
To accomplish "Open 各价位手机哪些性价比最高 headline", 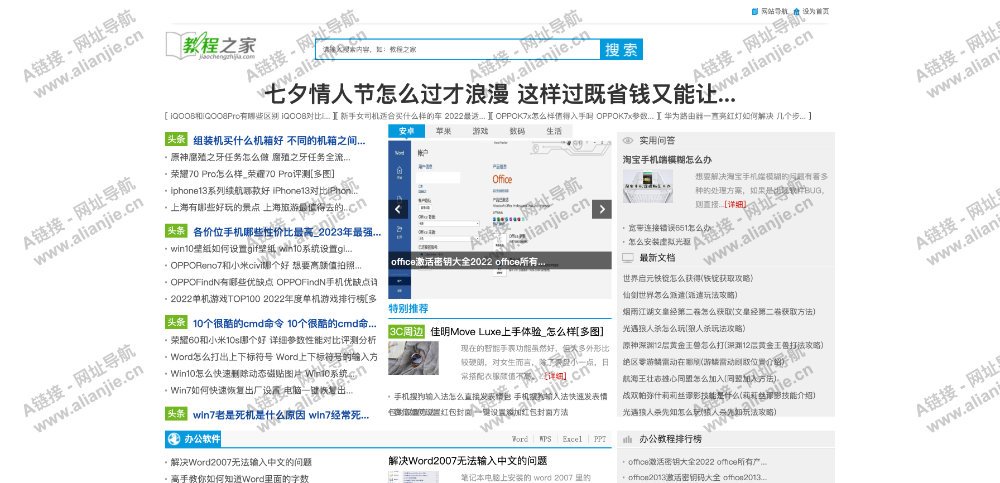I will click(x=286, y=232).
